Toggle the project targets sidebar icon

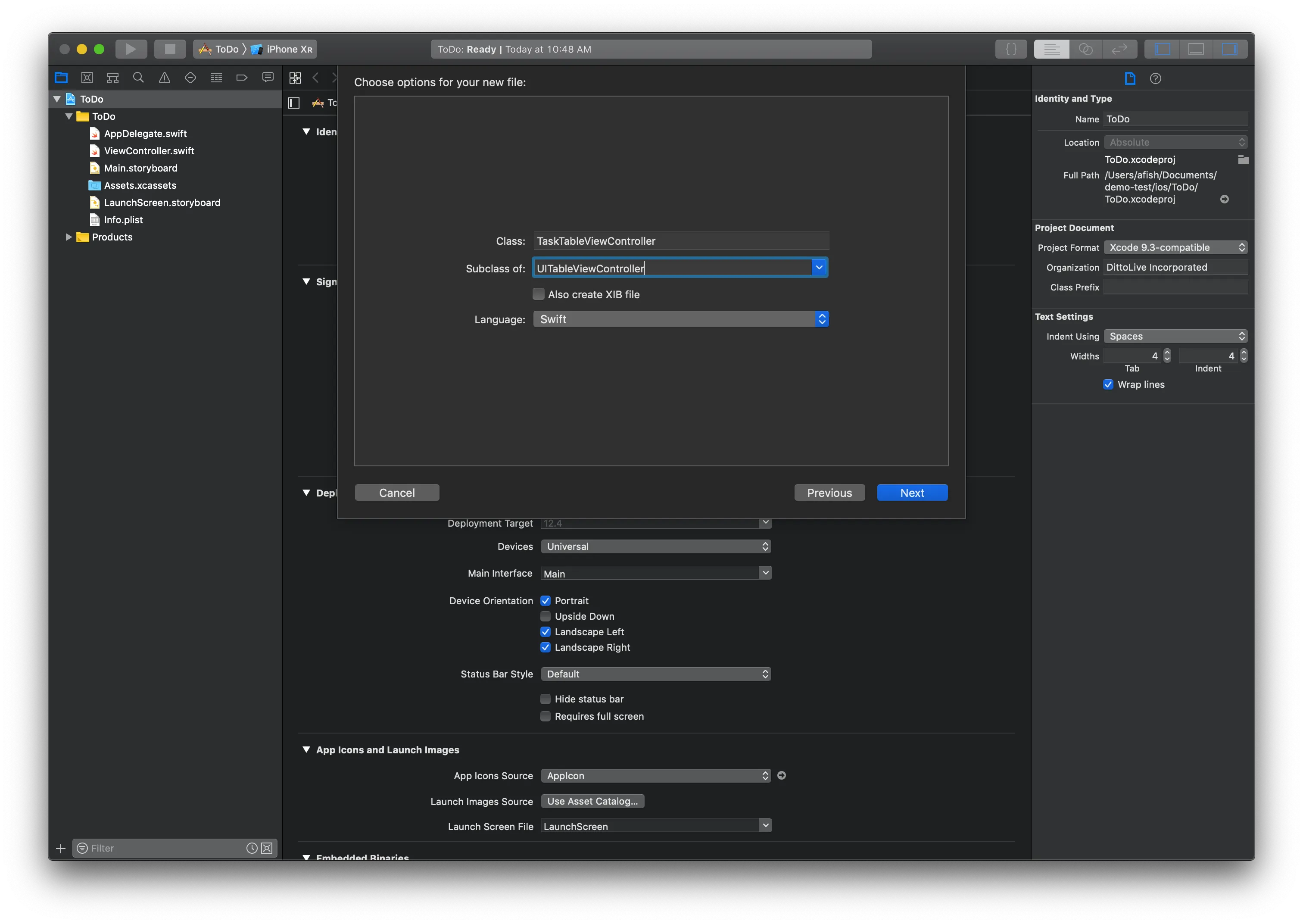point(294,103)
